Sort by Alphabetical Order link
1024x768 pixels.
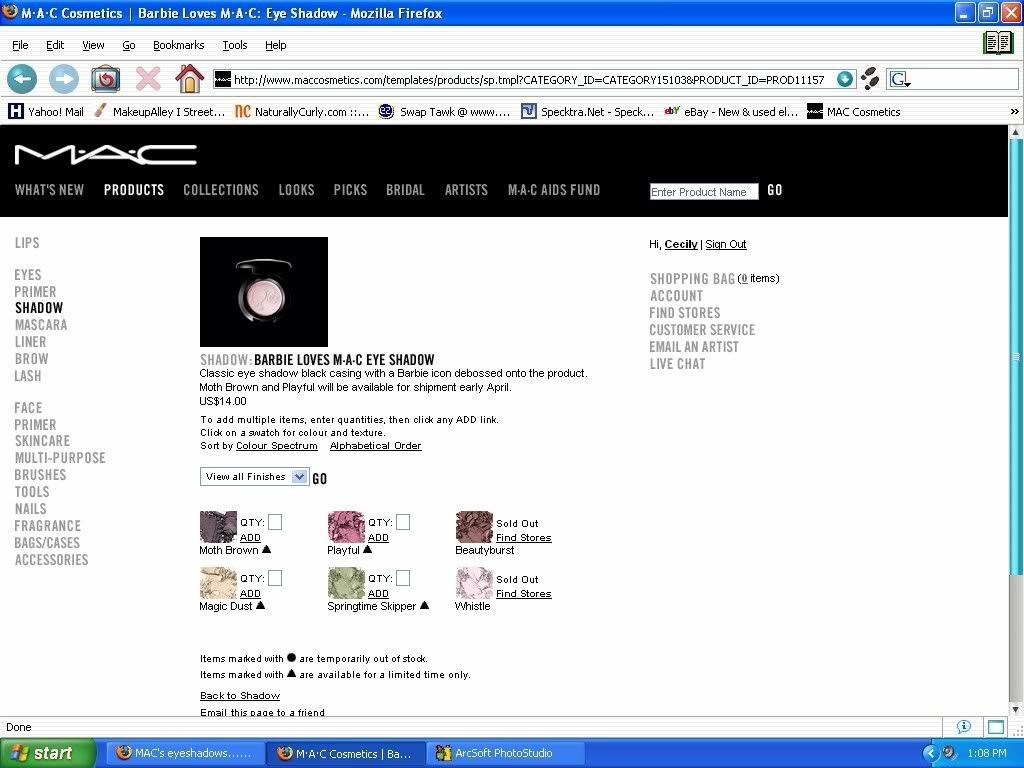pos(376,445)
